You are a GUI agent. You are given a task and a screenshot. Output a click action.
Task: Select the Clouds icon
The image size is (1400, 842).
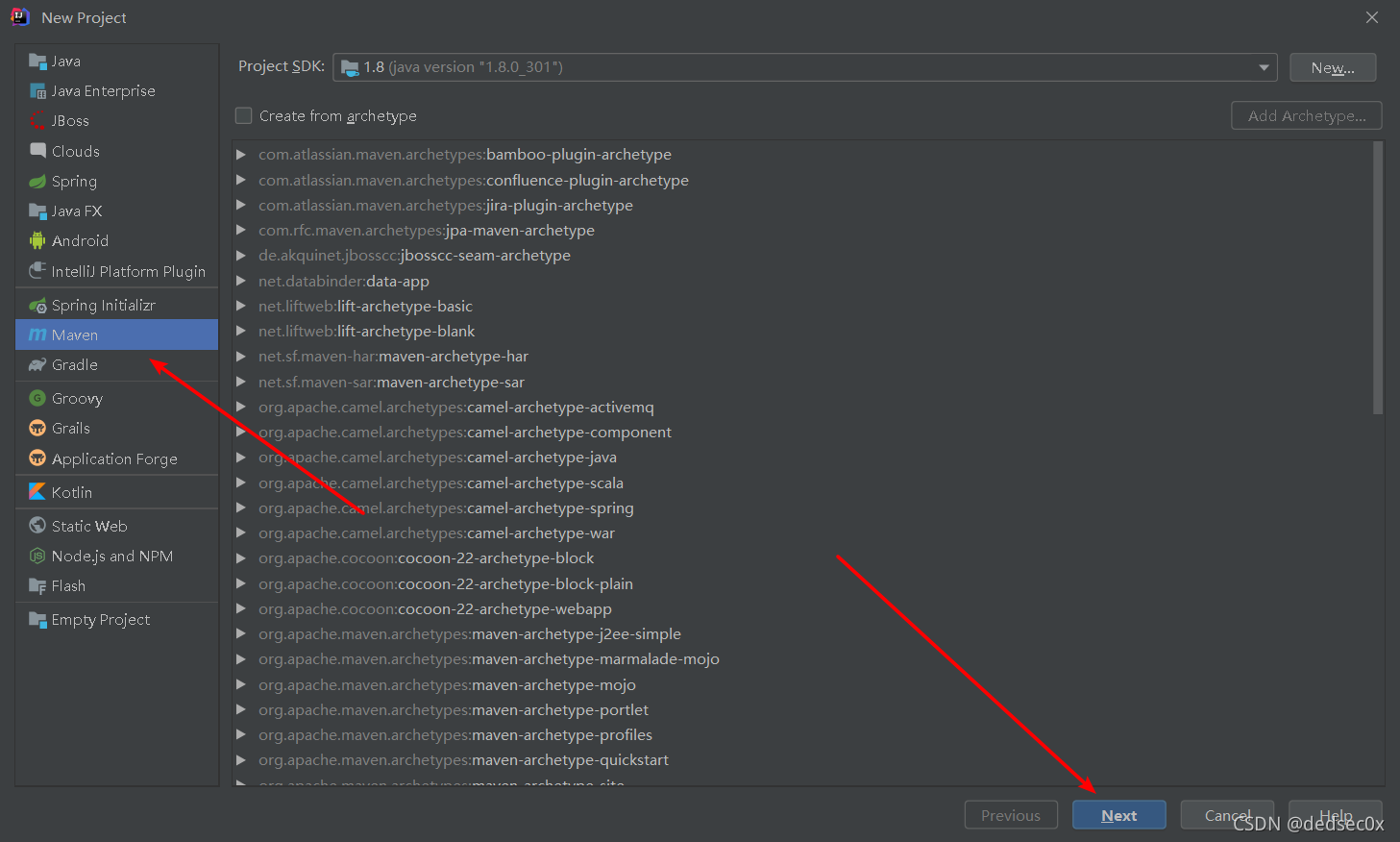[x=37, y=151]
